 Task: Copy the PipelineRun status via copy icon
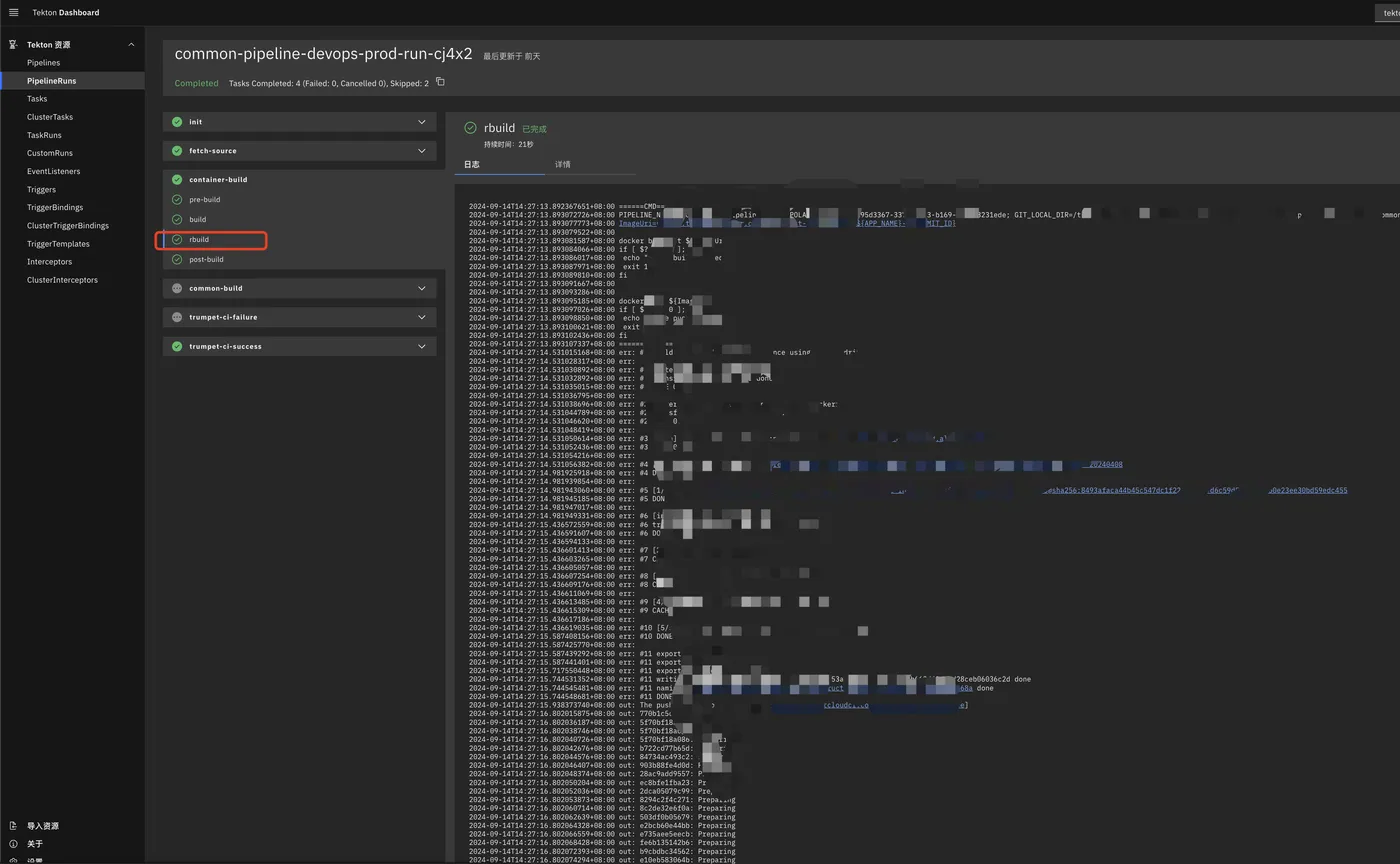point(440,82)
